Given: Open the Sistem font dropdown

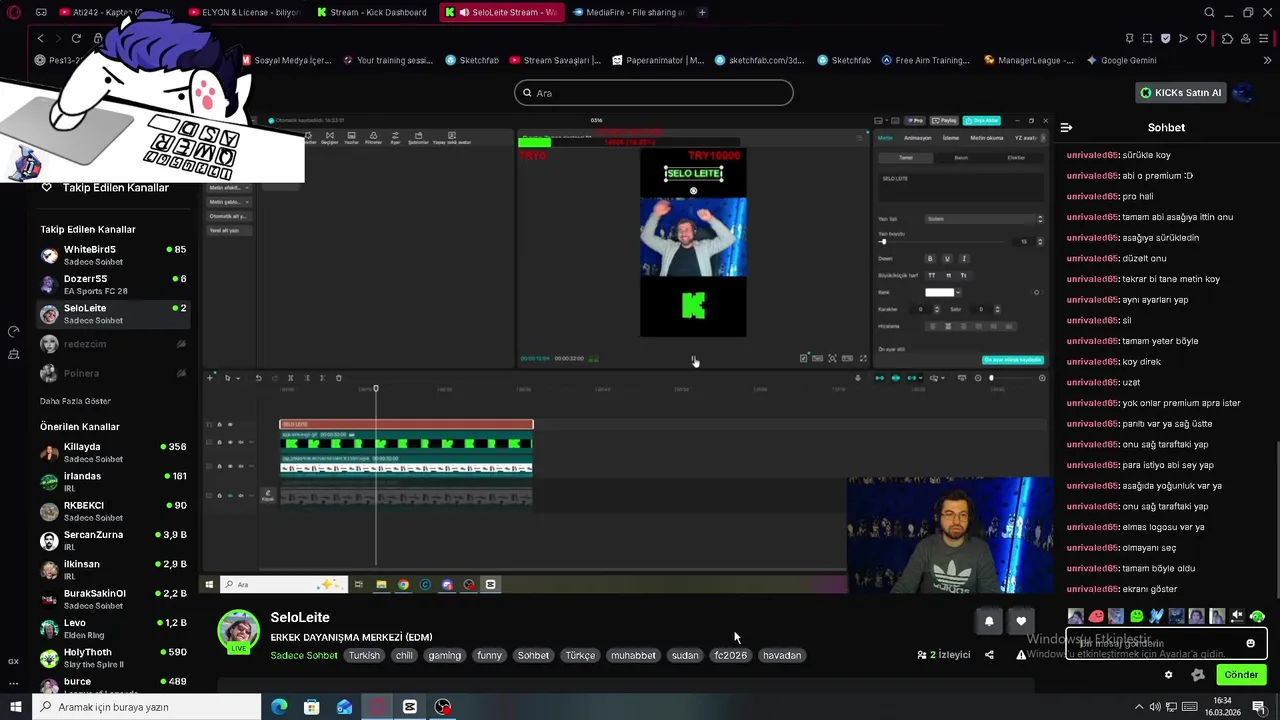Looking at the screenshot, I should click(x=984, y=219).
